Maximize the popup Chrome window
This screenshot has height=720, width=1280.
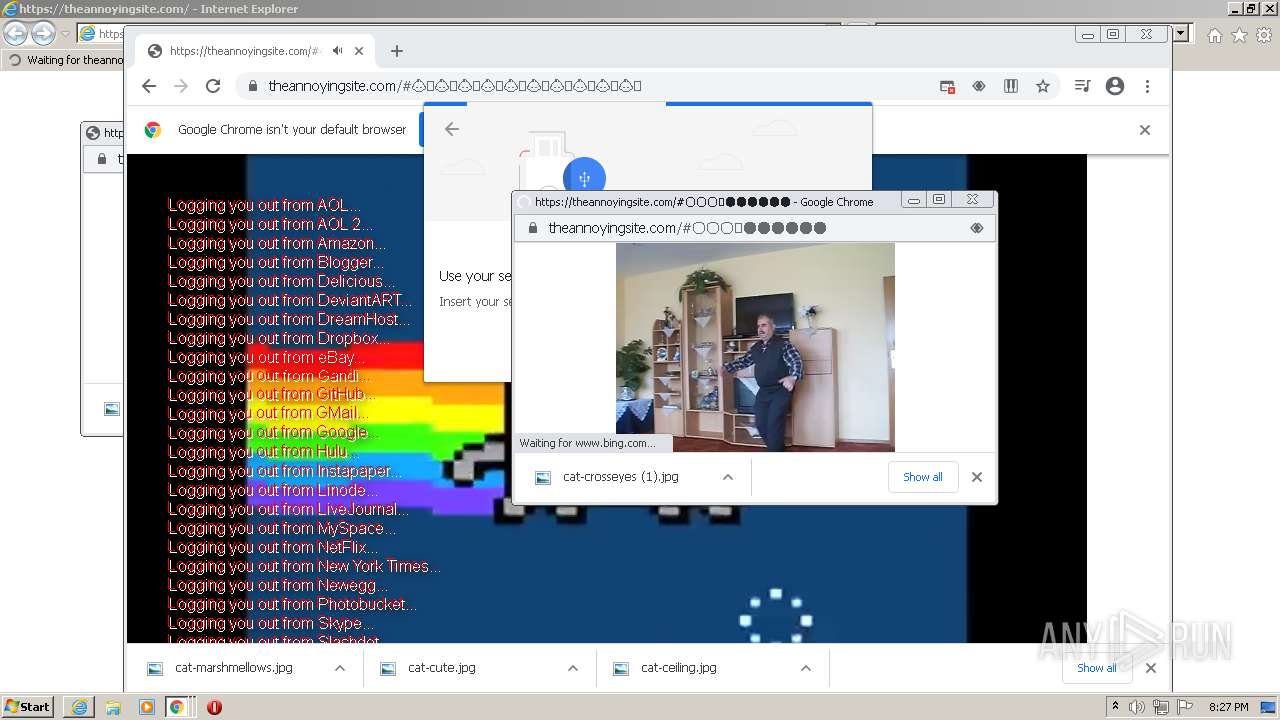tap(939, 200)
